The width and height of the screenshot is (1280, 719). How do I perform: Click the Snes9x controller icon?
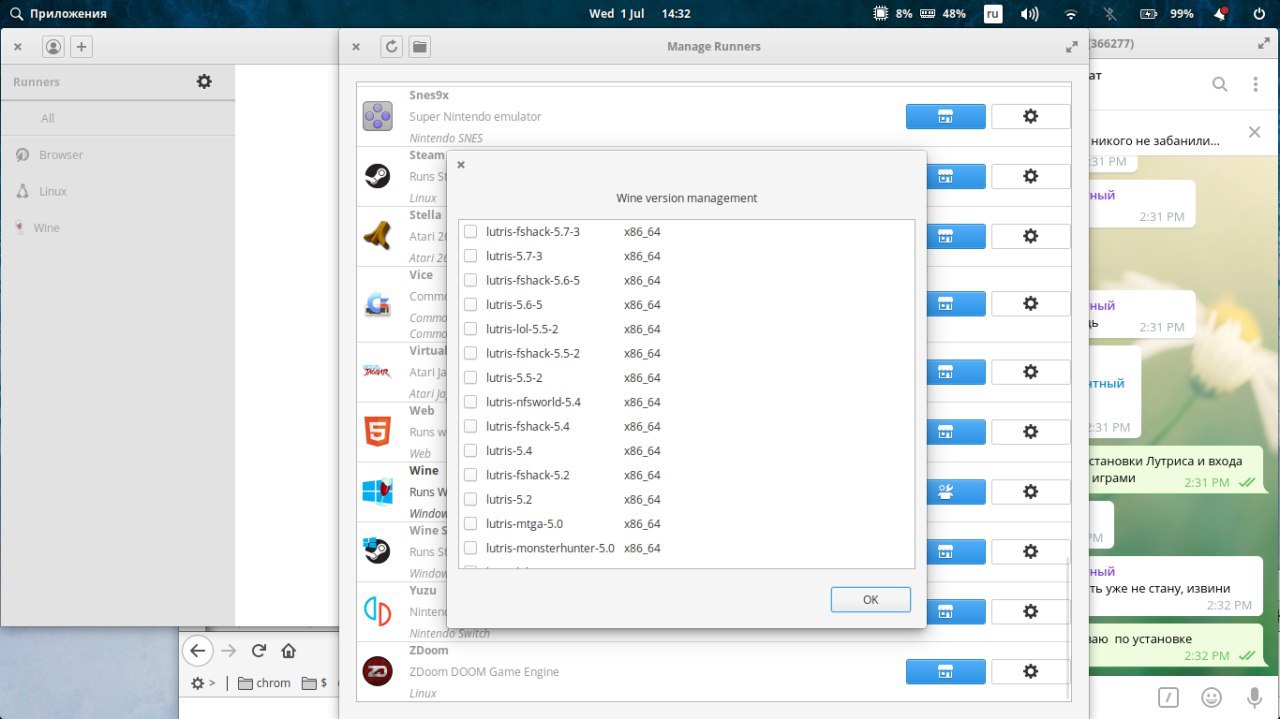pyautogui.click(x=377, y=117)
